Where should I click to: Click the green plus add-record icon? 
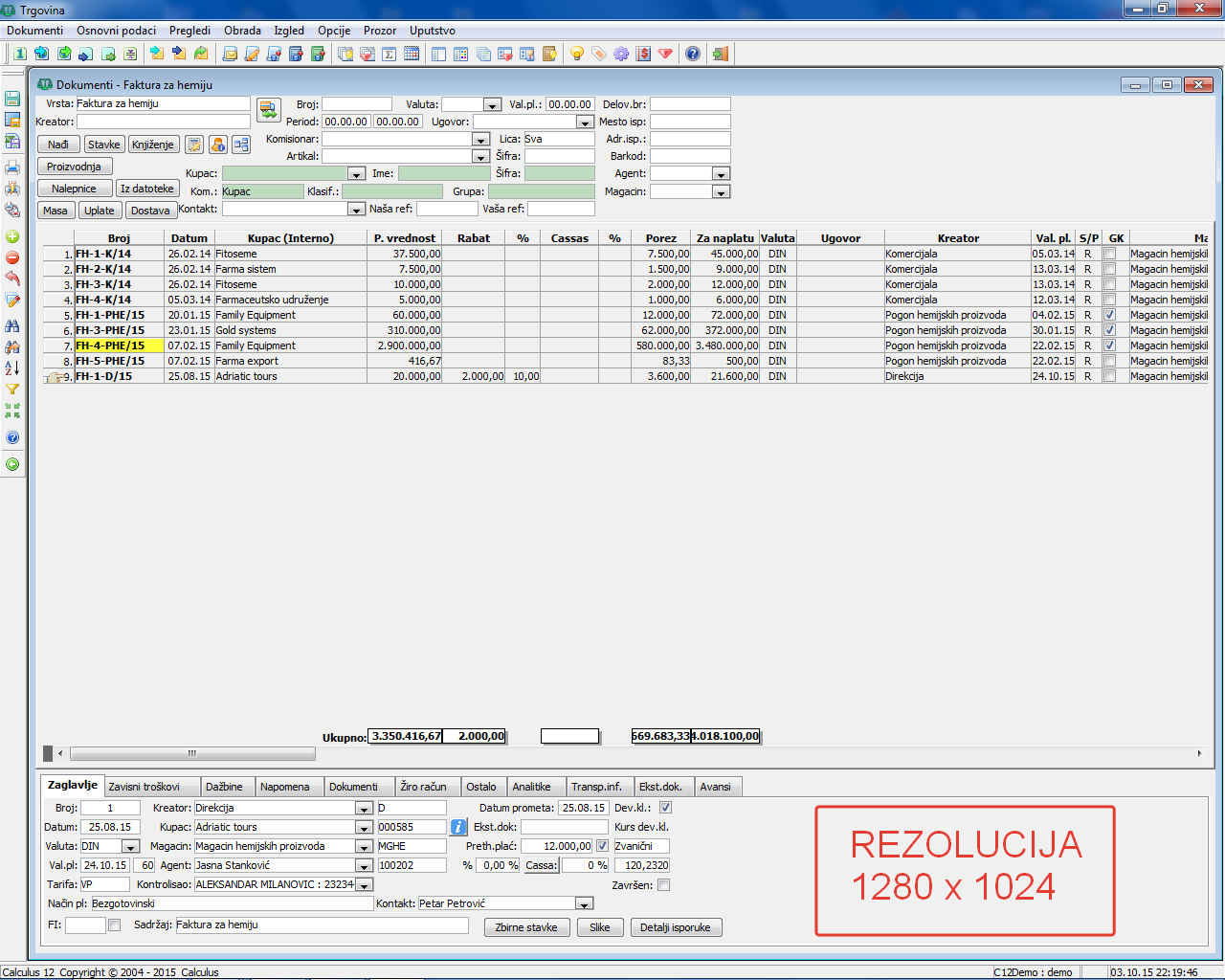12,236
